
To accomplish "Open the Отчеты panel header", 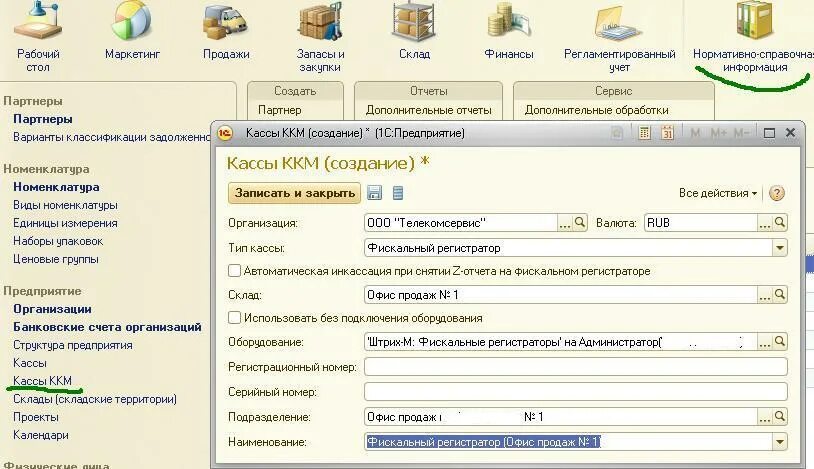I will point(428,91).
